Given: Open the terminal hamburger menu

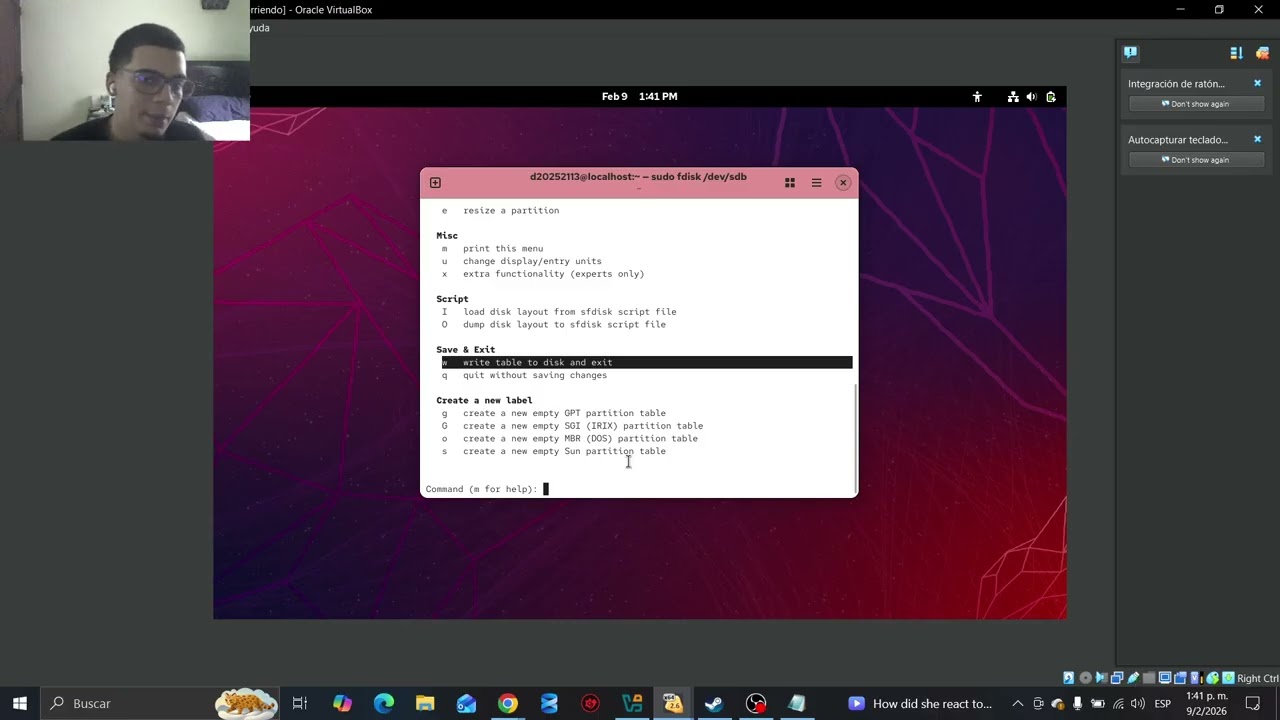Looking at the screenshot, I should coord(816,182).
